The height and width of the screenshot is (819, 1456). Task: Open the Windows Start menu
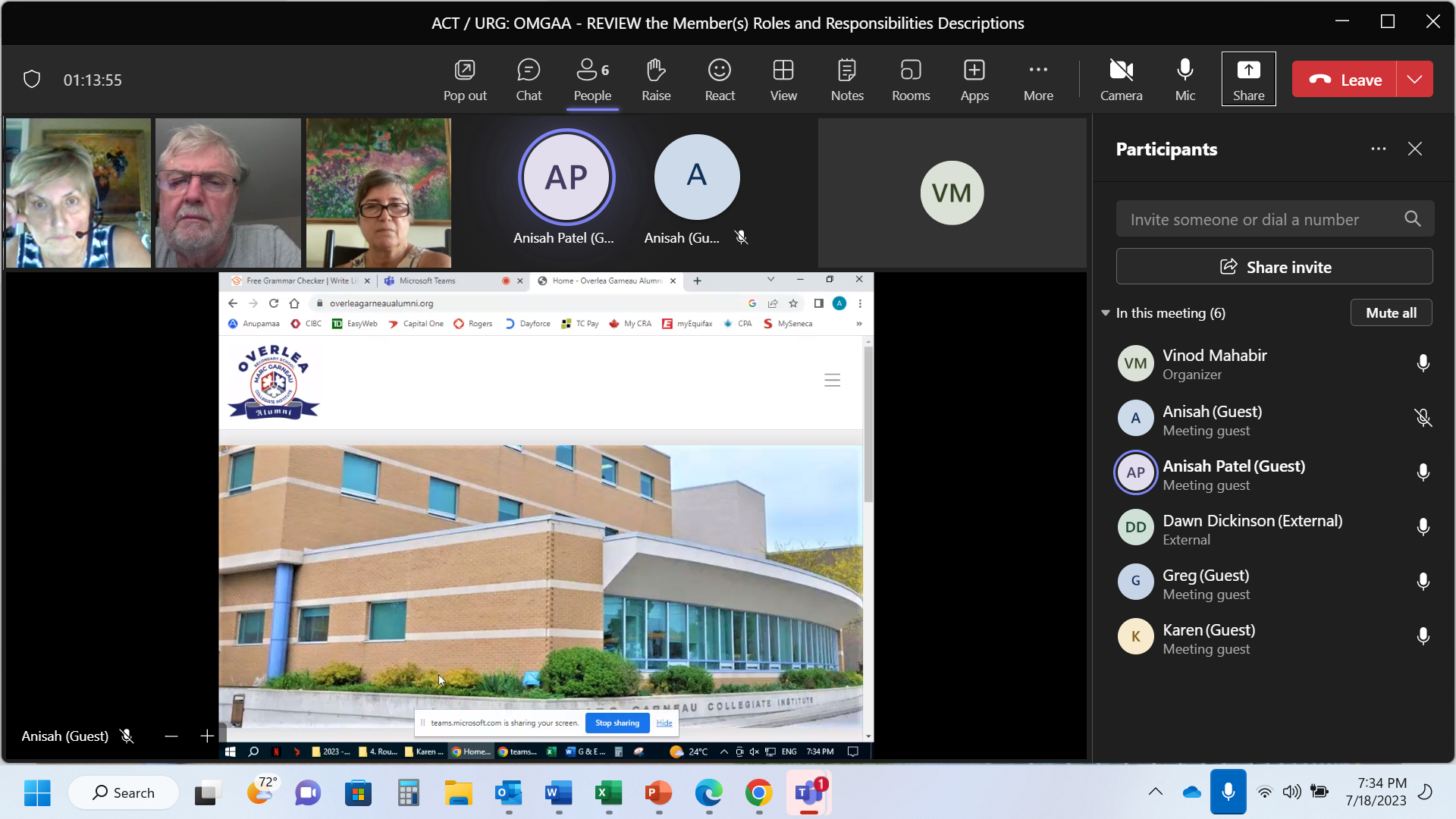click(37, 792)
